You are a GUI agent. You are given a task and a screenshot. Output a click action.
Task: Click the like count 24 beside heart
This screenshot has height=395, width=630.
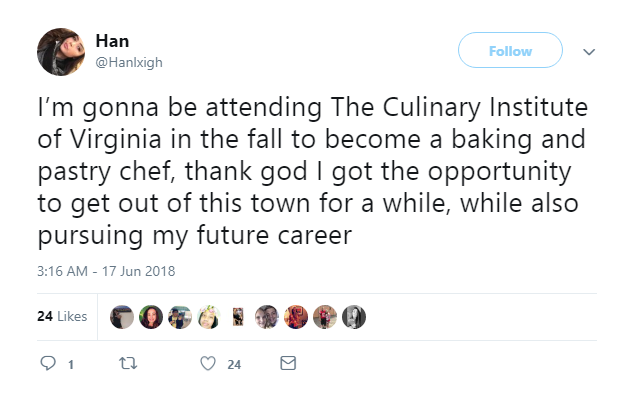(234, 364)
